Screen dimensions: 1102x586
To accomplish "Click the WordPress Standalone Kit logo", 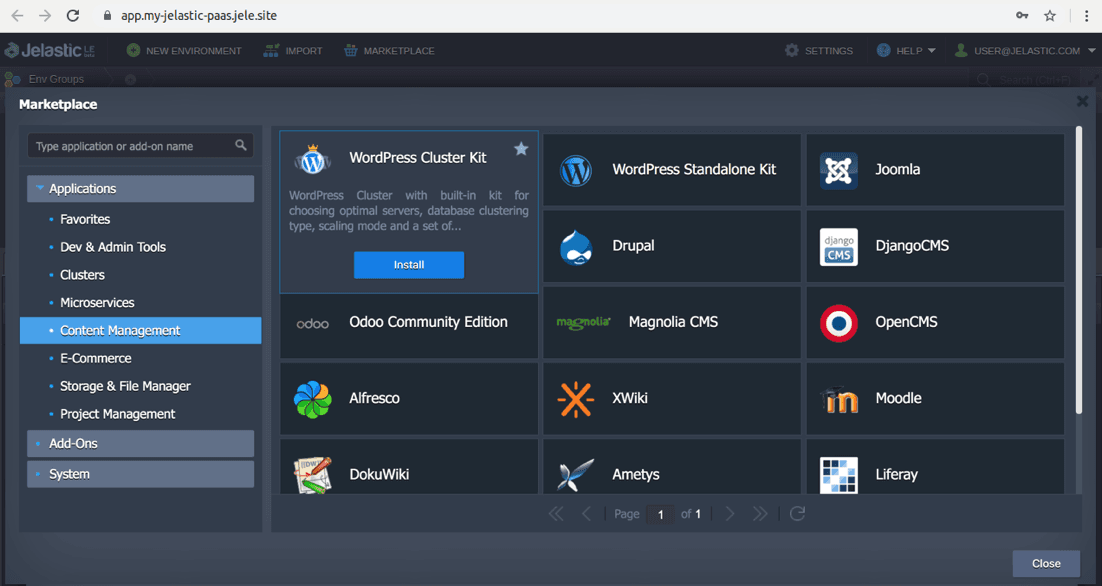I will pyautogui.click(x=576, y=170).
